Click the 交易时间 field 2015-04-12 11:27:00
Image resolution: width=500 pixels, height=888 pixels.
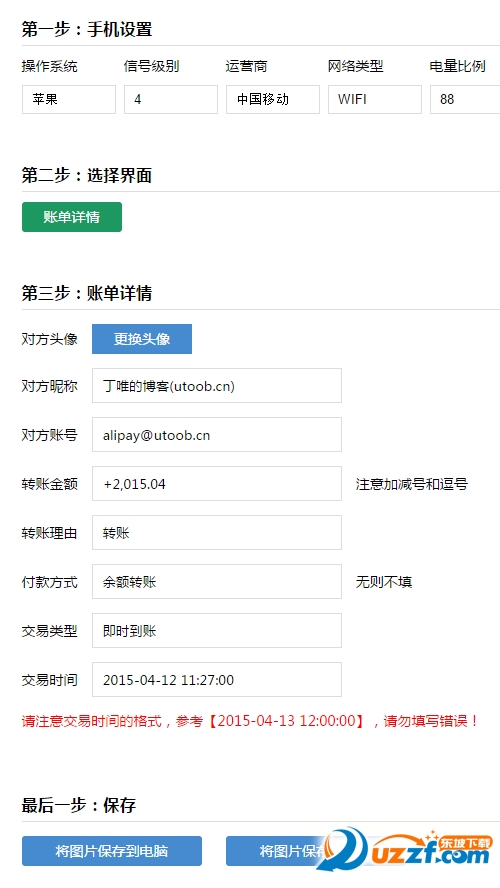(x=217, y=680)
